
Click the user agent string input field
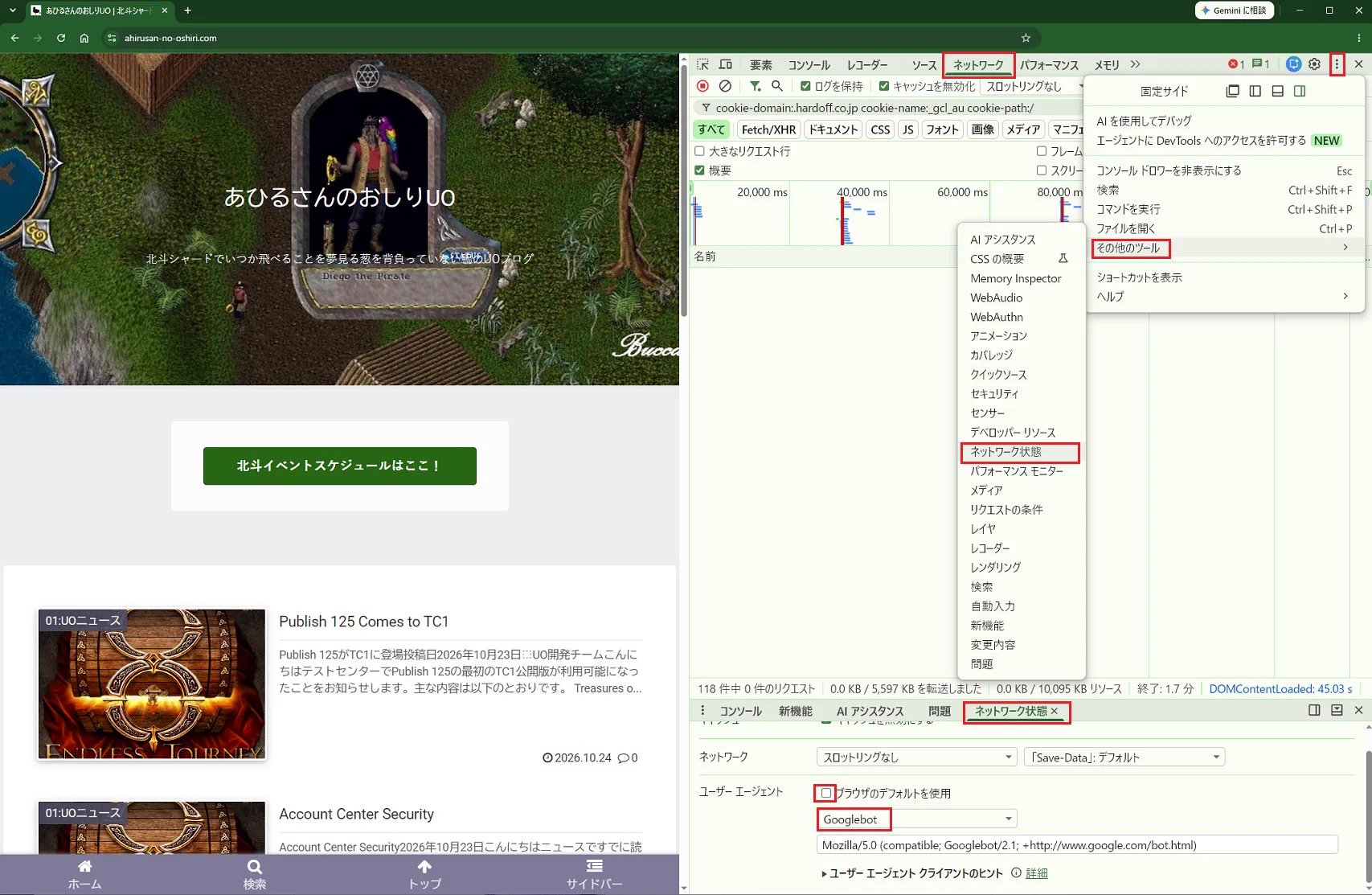click(1077, 845)
